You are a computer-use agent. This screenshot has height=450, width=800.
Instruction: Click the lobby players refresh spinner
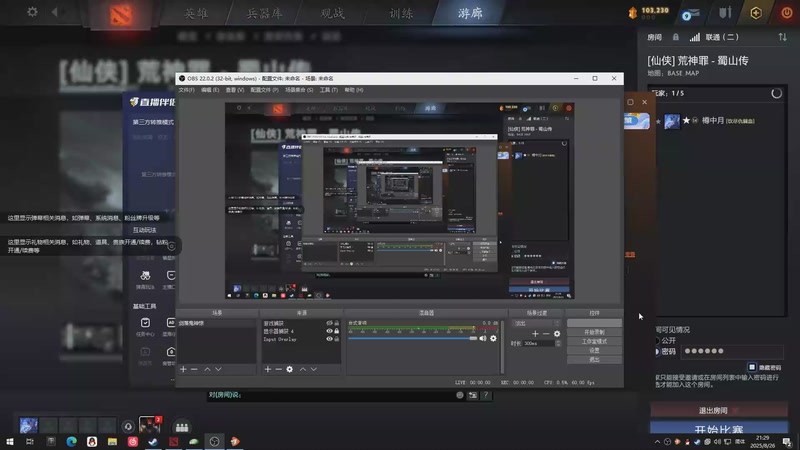coord(776,93)
